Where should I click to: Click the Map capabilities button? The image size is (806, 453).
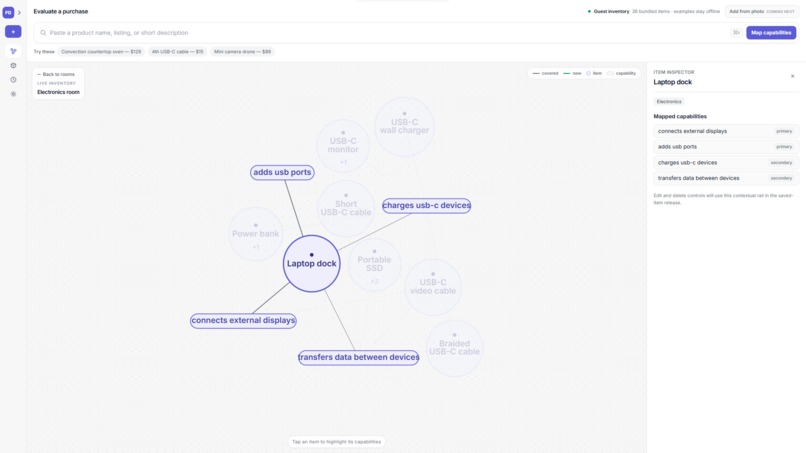click(771, 32)
